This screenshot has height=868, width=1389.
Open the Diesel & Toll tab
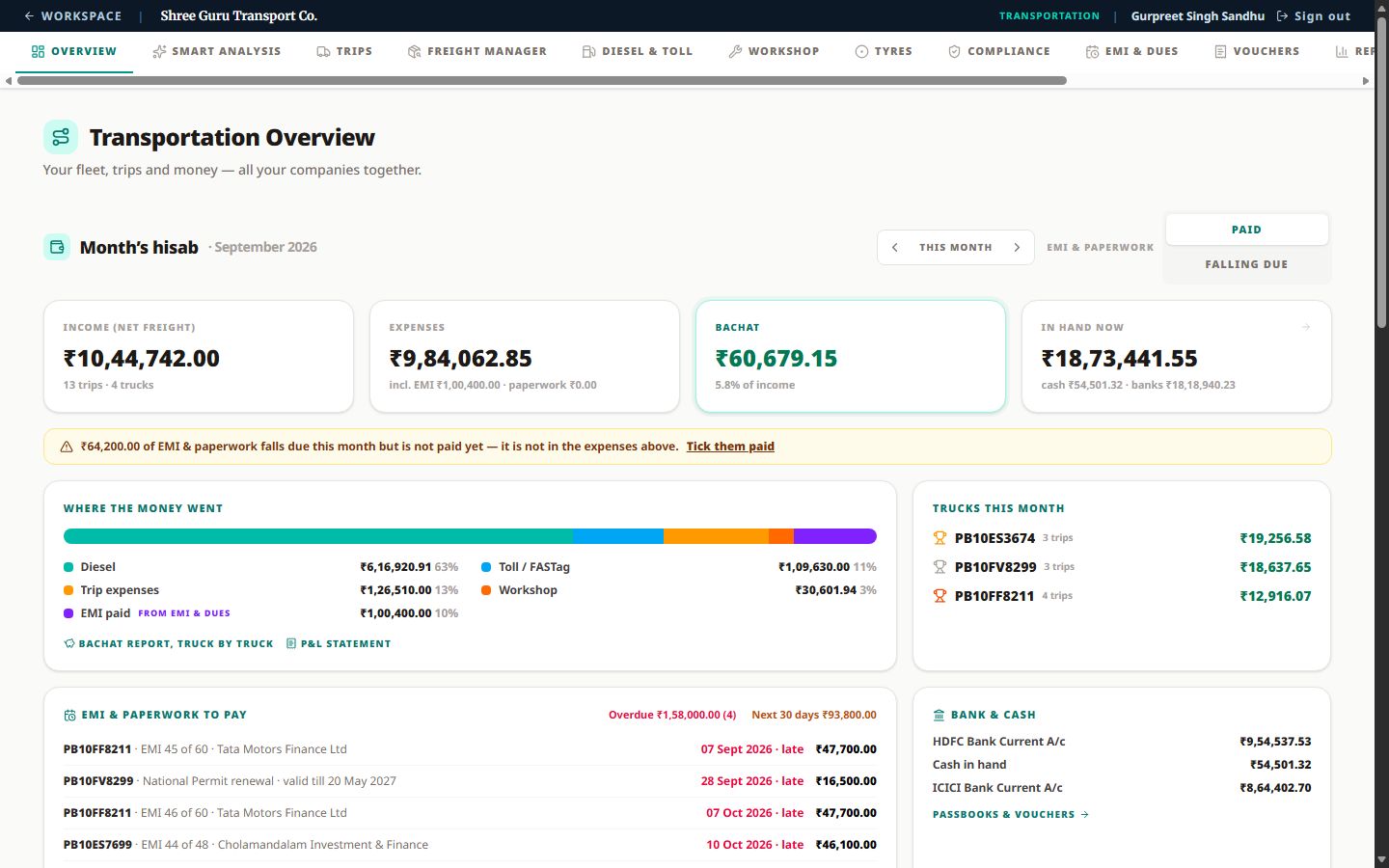[x=638, y=51]
